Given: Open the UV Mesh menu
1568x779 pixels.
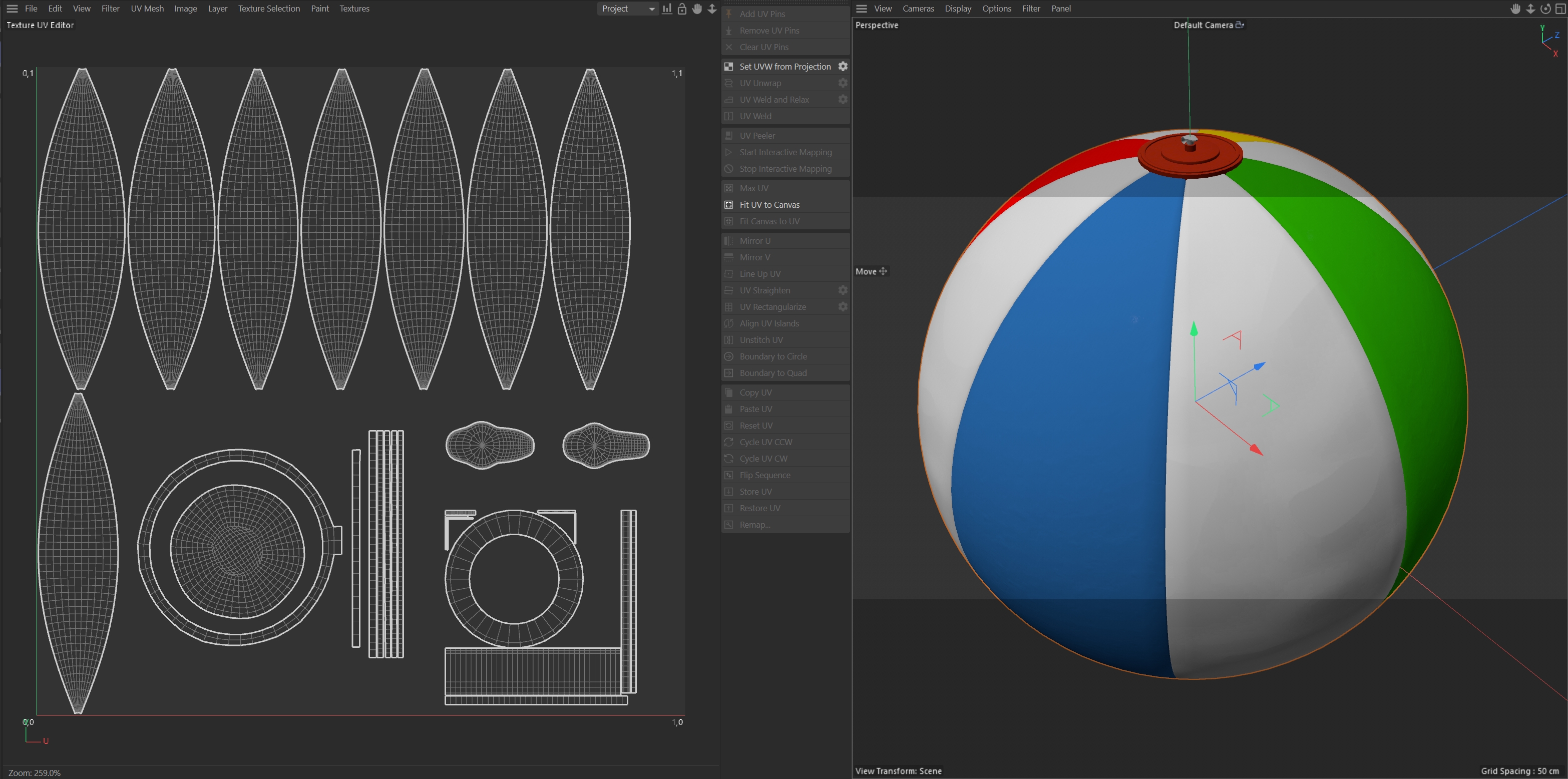Looking at the screenshot, I should pyautogui.click(x=147, y=9).
